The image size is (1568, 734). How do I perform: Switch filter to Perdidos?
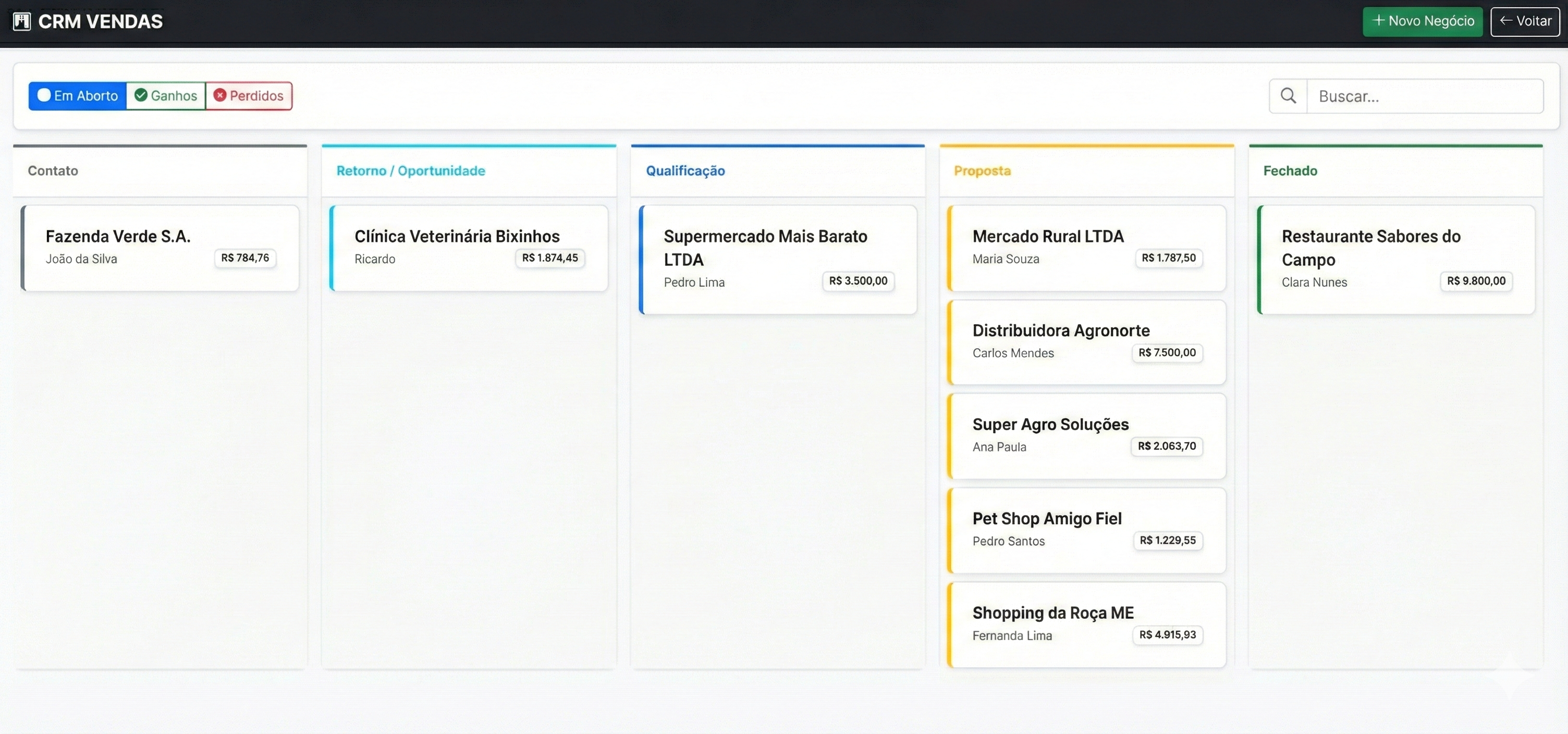coord(249,95)
